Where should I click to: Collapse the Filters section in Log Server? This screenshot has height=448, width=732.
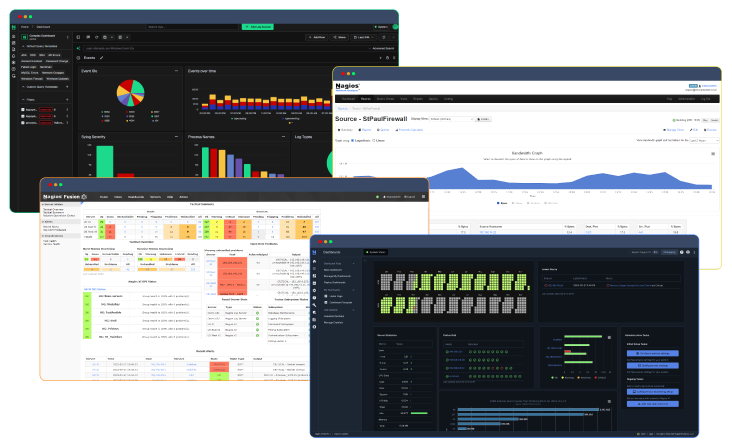coord(23,100)
